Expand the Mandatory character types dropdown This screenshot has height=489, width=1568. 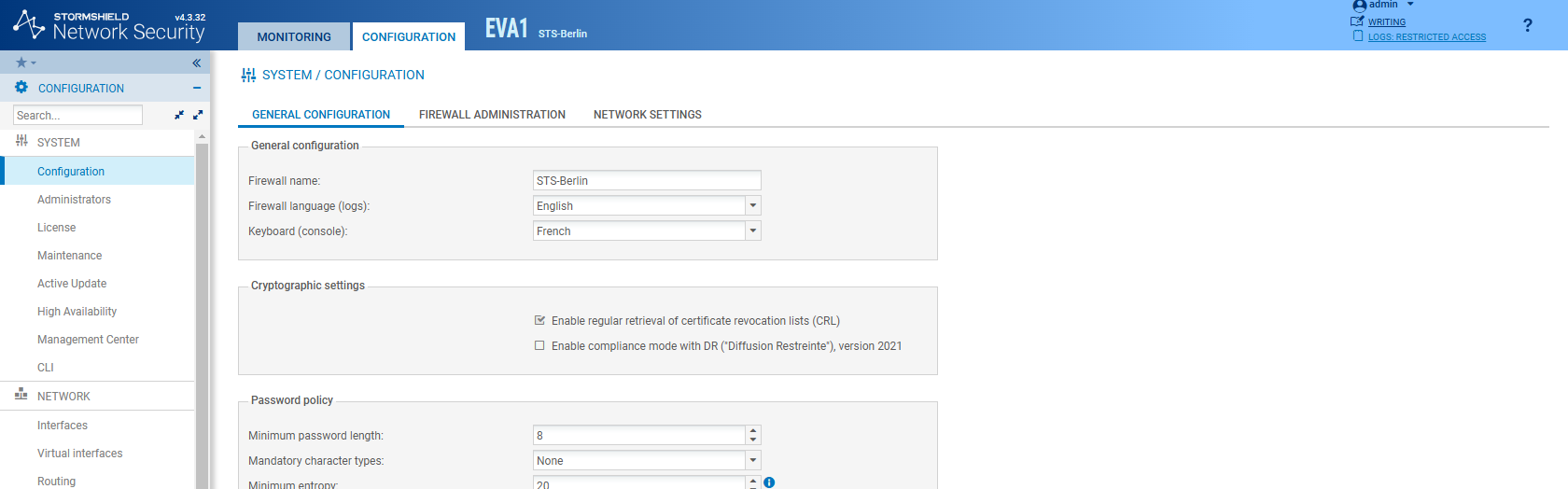pos(752,460)
